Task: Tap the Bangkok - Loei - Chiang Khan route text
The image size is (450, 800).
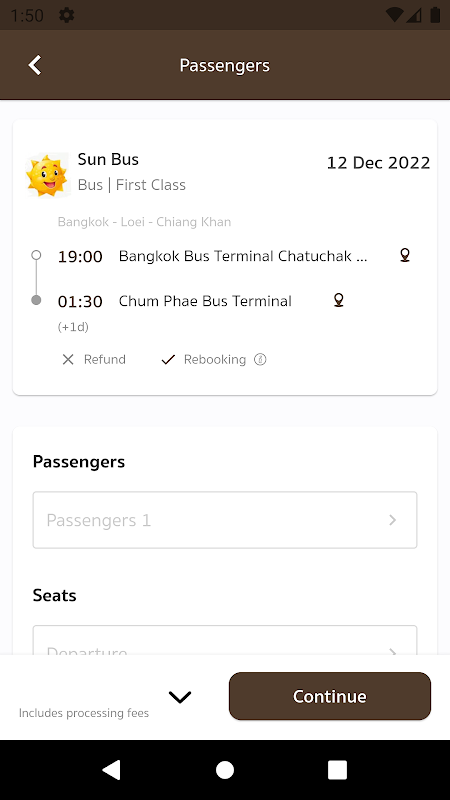Action: pyautogui.click(x=144, y=222)
